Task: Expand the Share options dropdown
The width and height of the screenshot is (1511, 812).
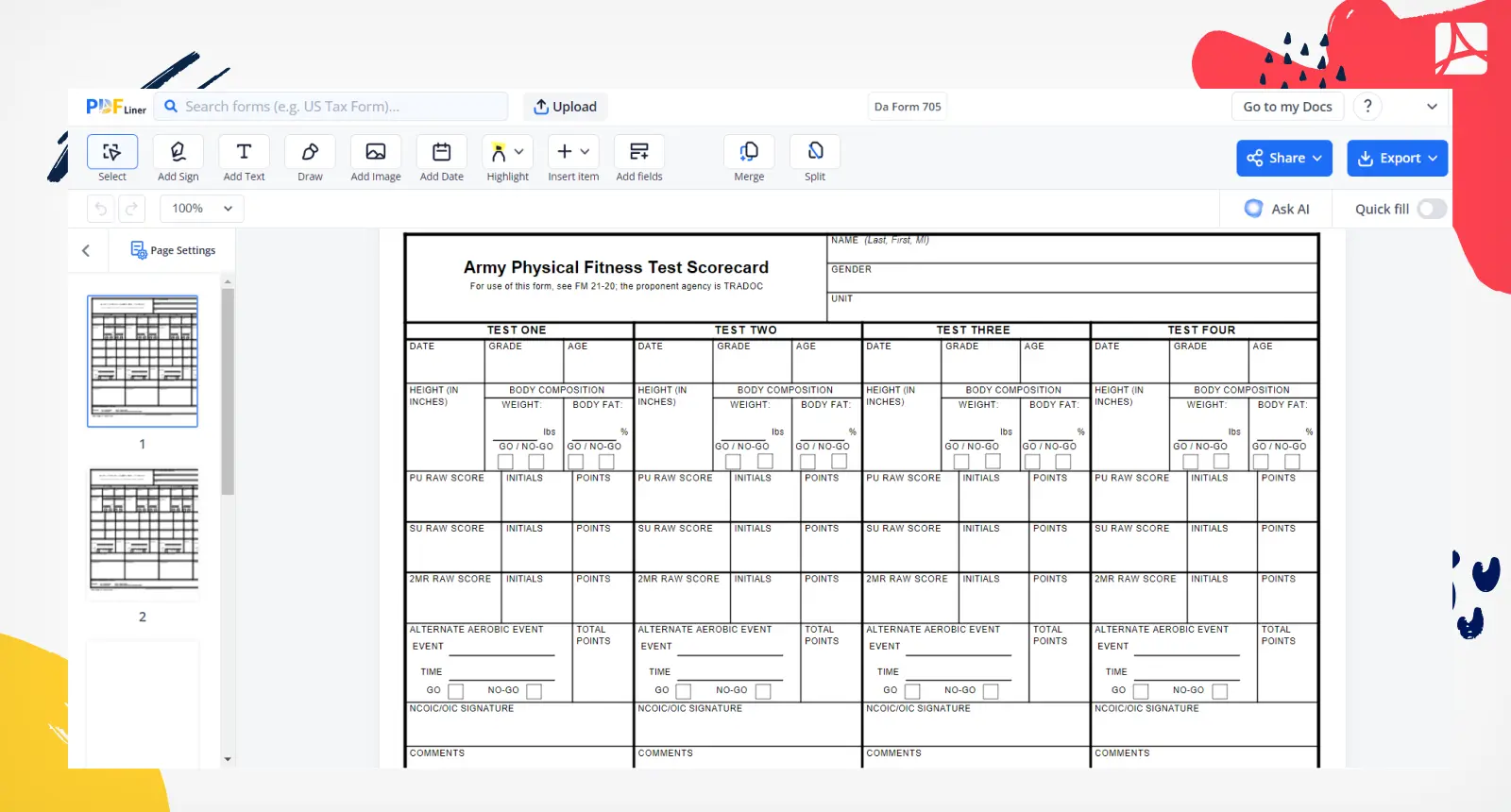Action: (1284, 159)
